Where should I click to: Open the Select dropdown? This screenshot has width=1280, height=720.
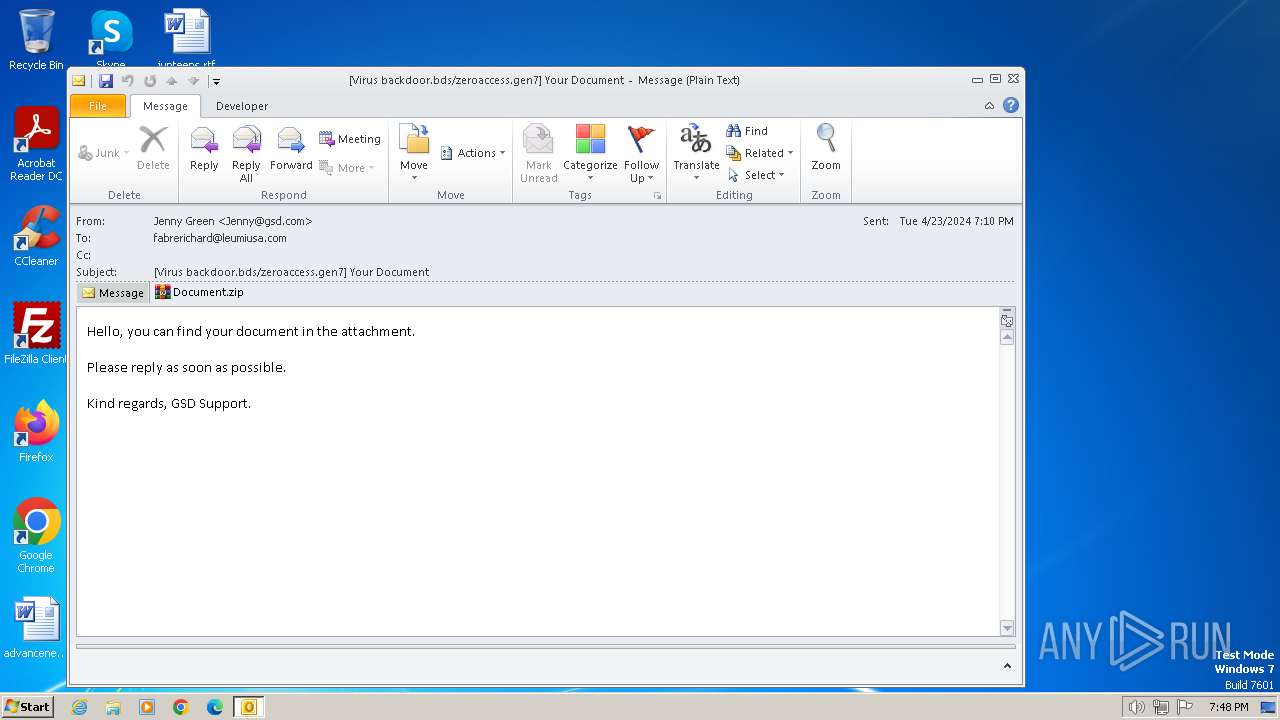click(756, 175)
